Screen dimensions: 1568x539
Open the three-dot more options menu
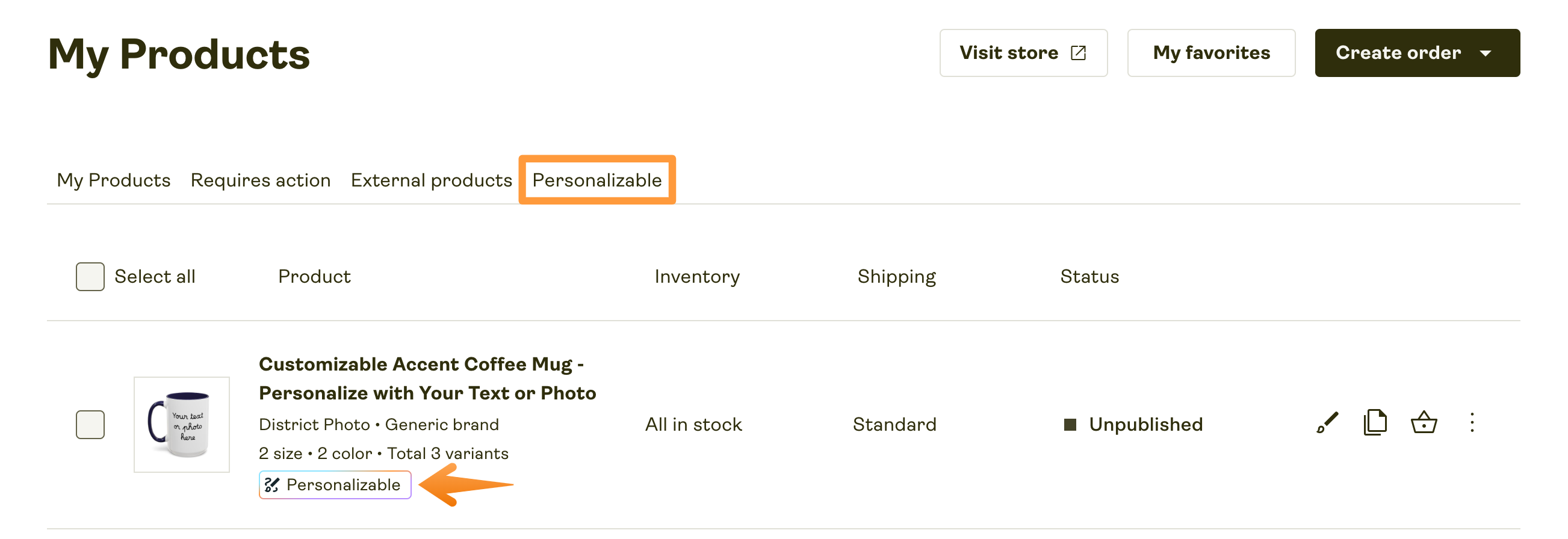pyautogui.click(x=1472, y=422)
